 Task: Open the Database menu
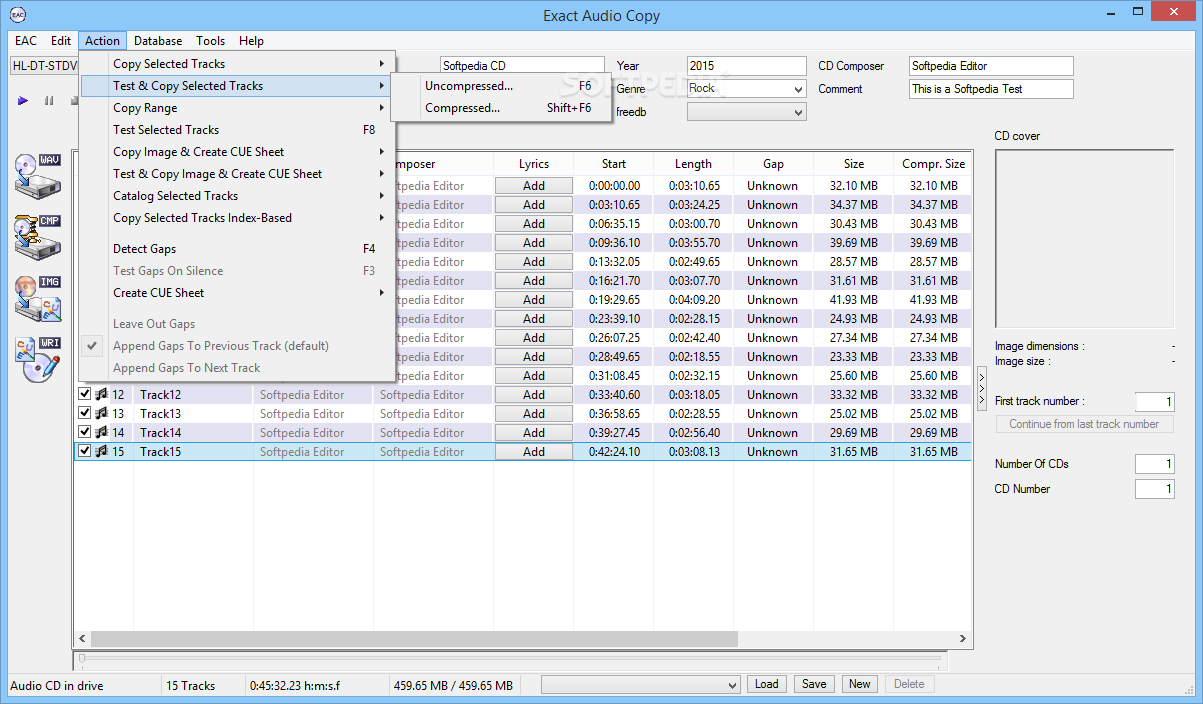[158, 41]
